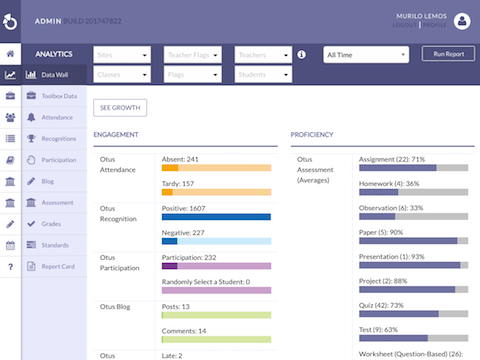Open the Teachers dropdown
This screenshot has height=360, width=480.
tap(263, 55)
